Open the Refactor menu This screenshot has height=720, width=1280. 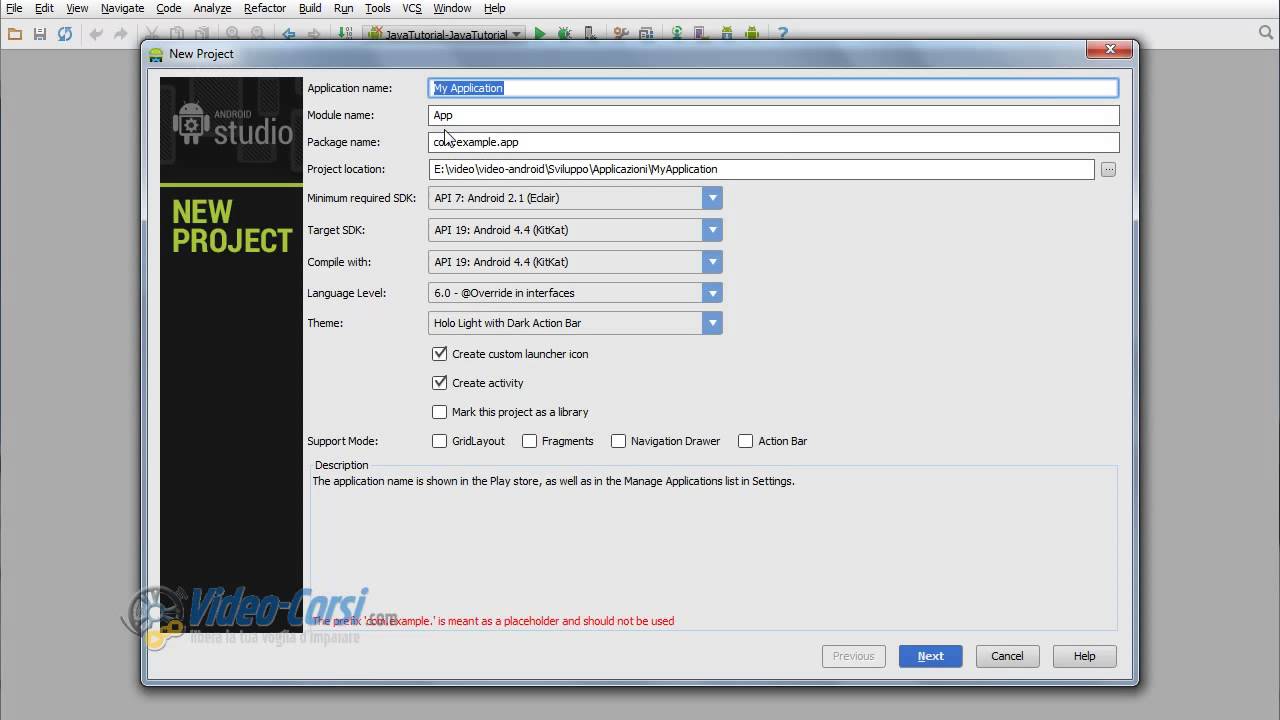pyautogui.click(x=265, y=8)
